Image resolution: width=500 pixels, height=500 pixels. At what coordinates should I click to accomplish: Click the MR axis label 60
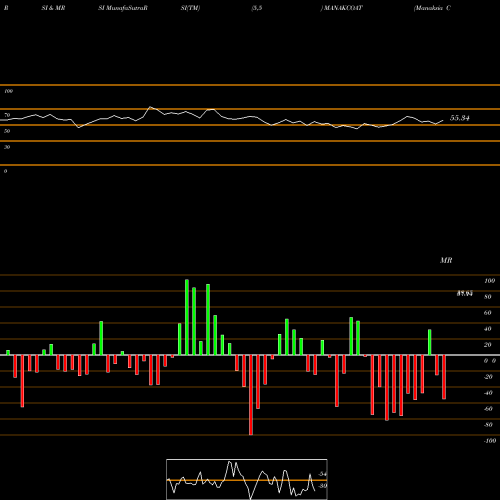(x=488, y=313)
